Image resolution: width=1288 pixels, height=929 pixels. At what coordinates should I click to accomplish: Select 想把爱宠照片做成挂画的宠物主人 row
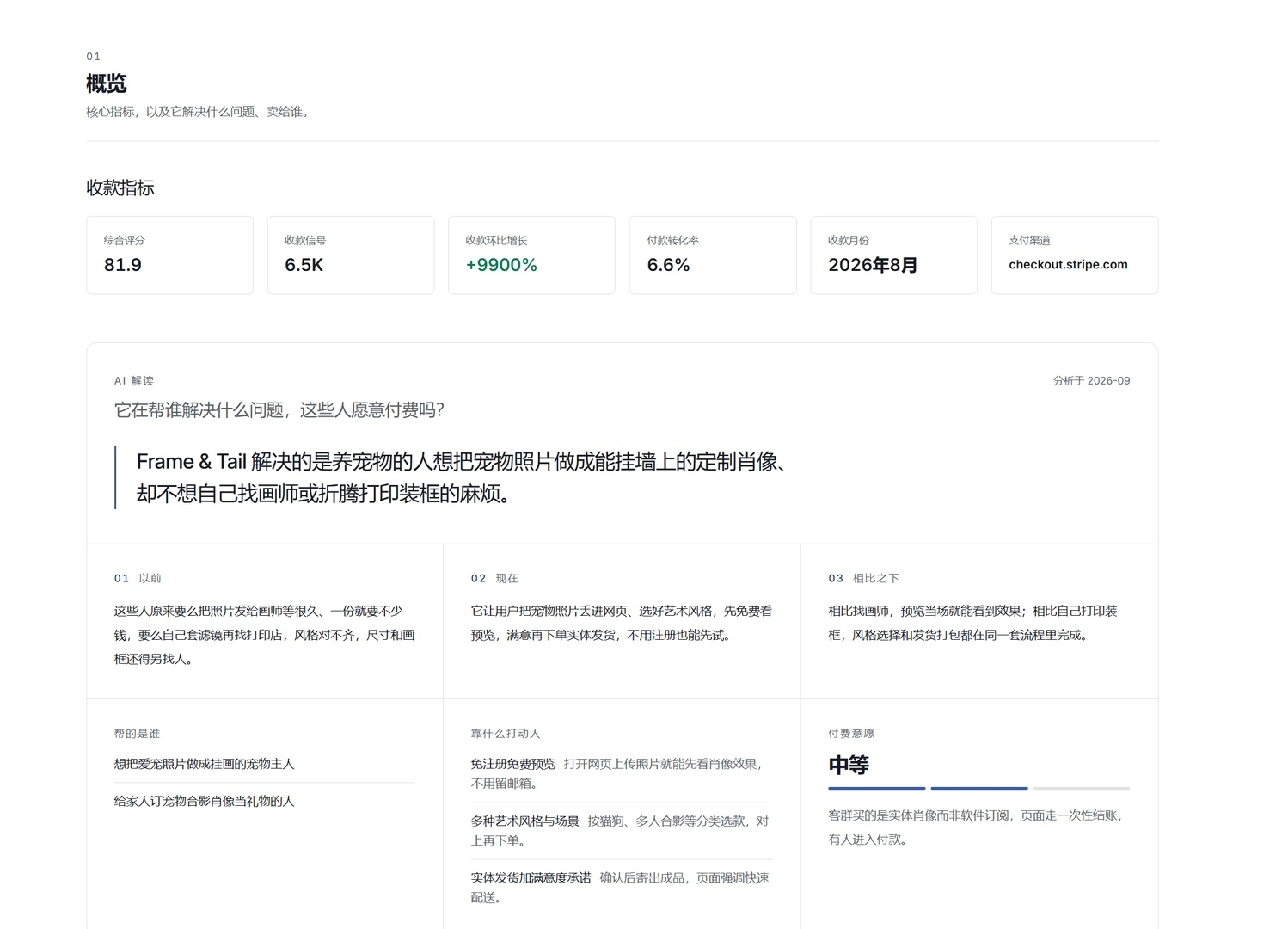click(265, 764)
